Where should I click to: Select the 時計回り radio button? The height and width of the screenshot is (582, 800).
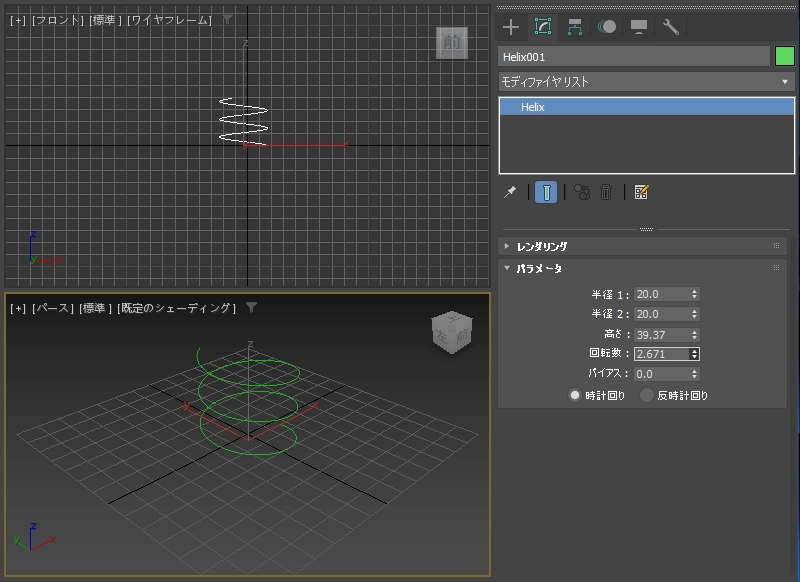click(x=575, y=395)
